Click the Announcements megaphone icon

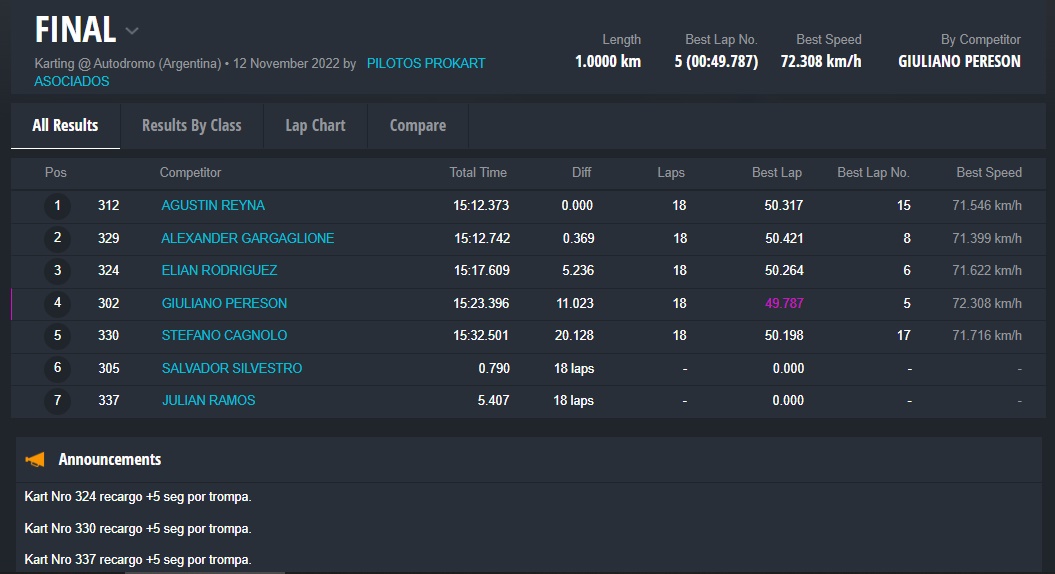pos(35,460)
